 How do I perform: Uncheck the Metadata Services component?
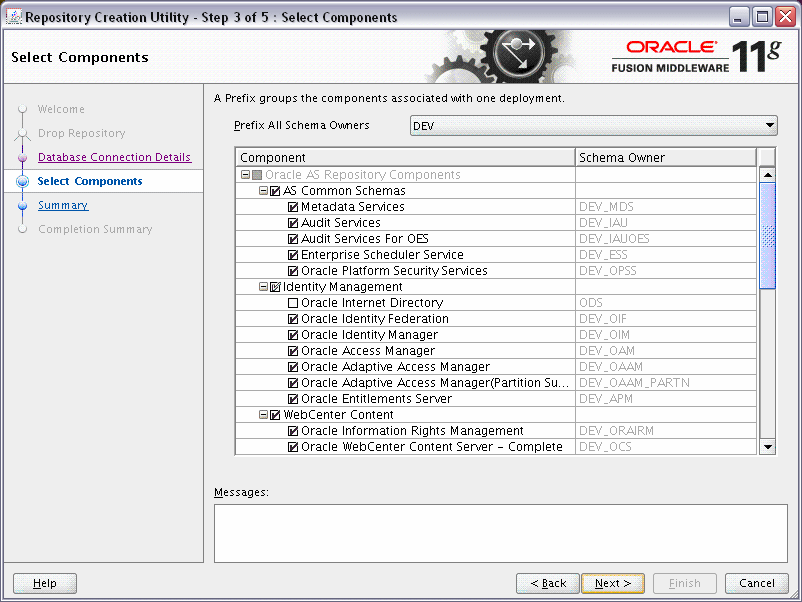click(293, 206)
